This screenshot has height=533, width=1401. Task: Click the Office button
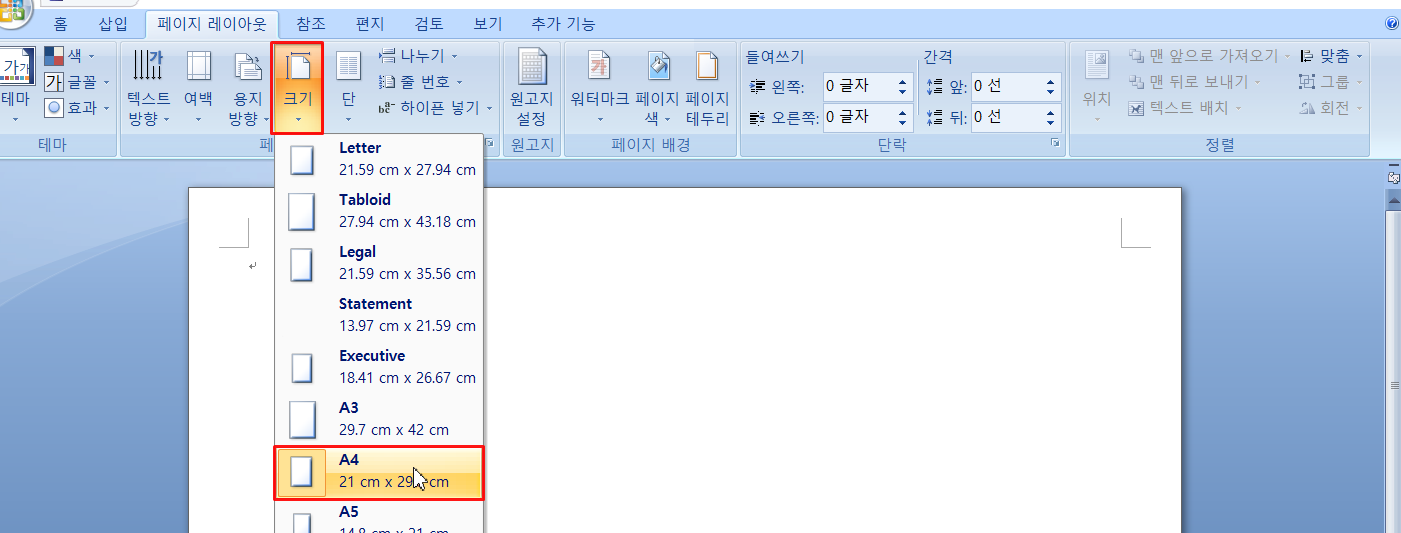coord(12,10)
